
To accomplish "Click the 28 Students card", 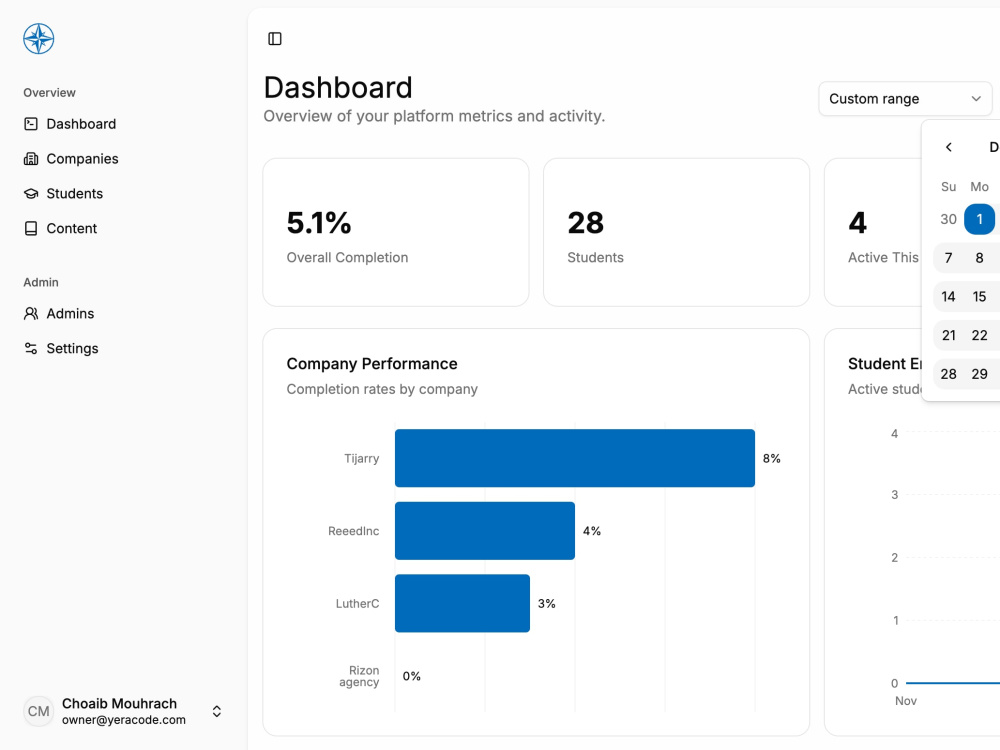I will [x=676, y=232].
